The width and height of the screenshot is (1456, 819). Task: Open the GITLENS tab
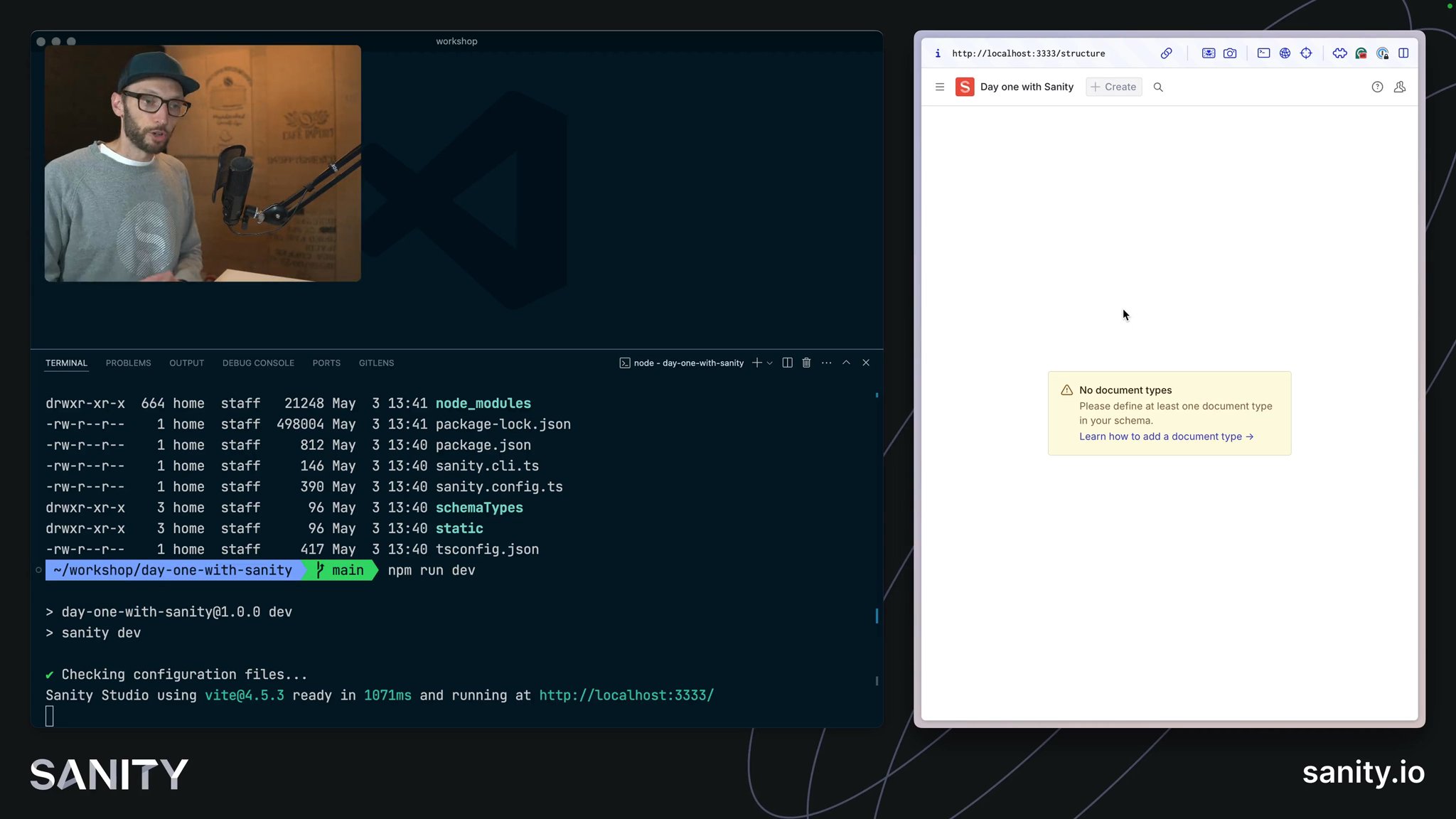coord(376,363)
